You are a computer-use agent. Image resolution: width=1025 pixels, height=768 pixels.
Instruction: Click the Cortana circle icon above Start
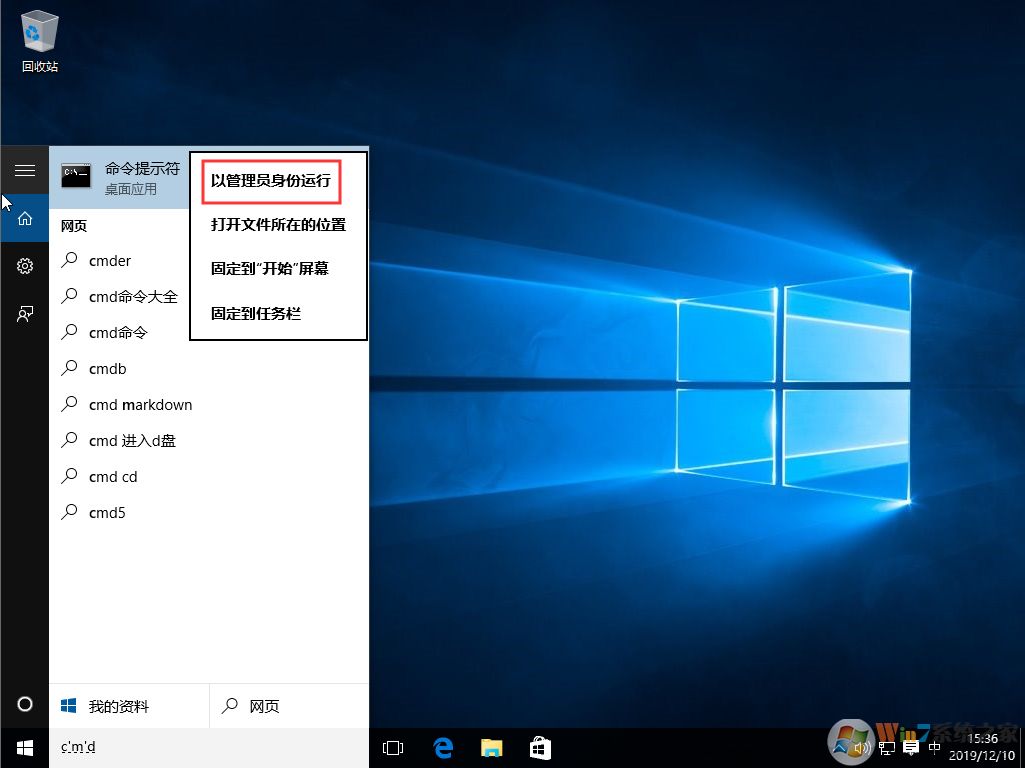[24, 704]
